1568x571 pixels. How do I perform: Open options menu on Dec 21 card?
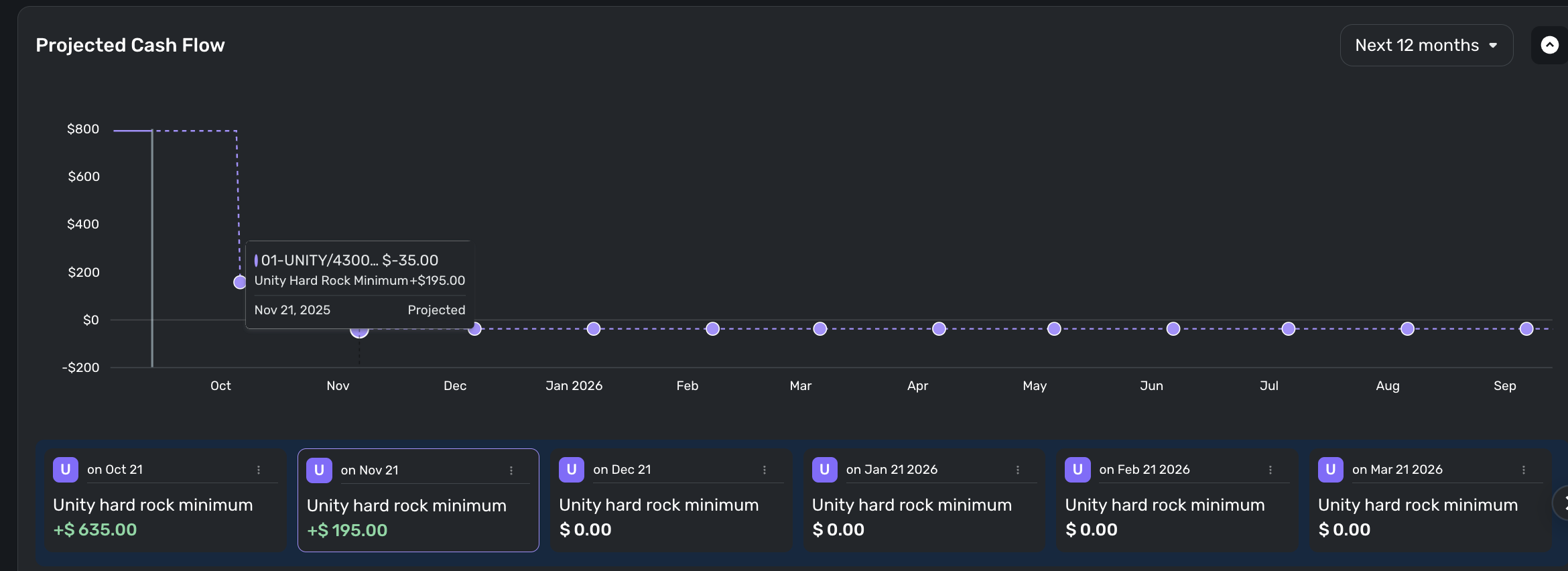tap(765, 470)
